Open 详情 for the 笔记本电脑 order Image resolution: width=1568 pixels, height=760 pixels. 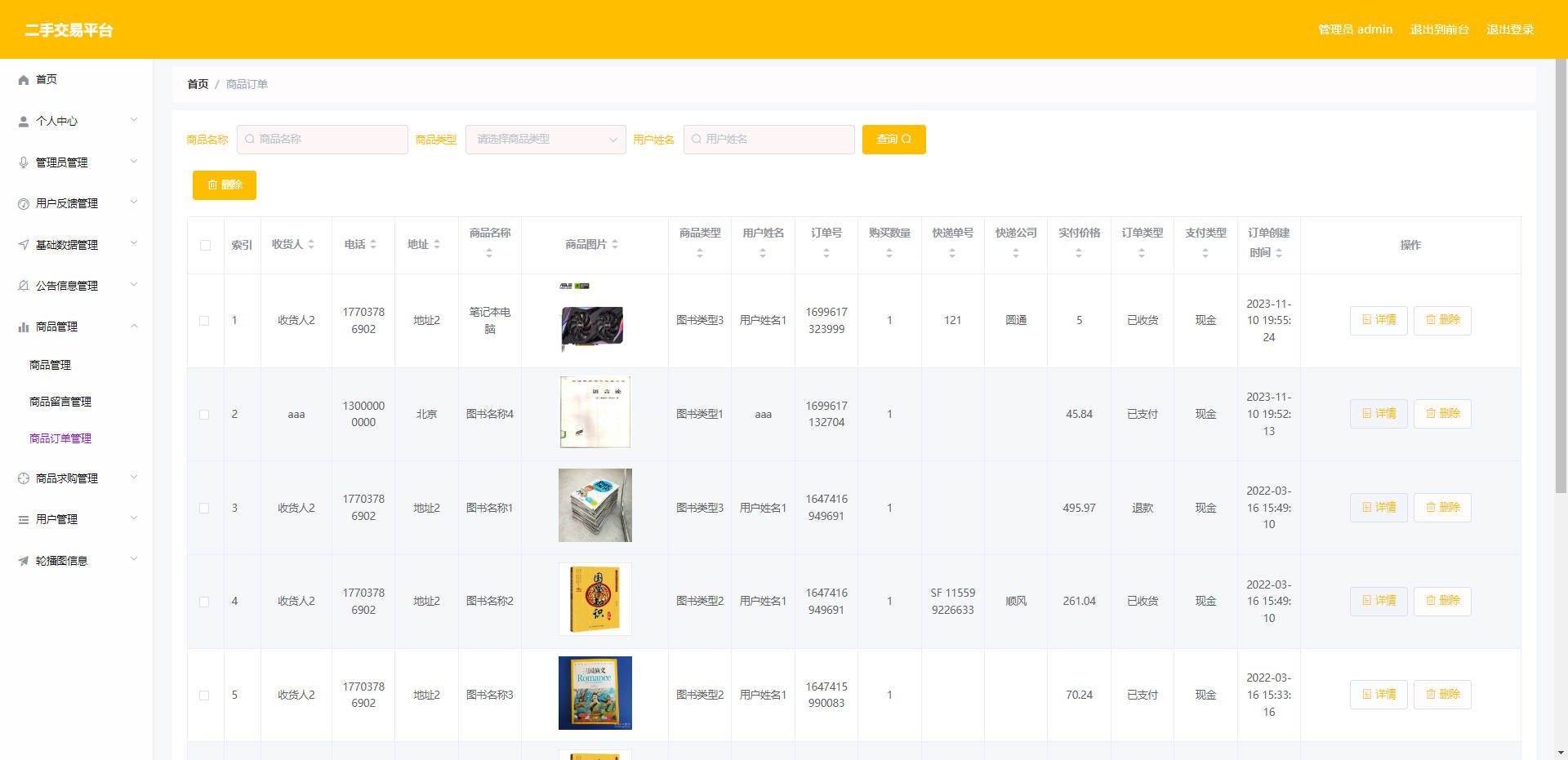click(1379, 320)
